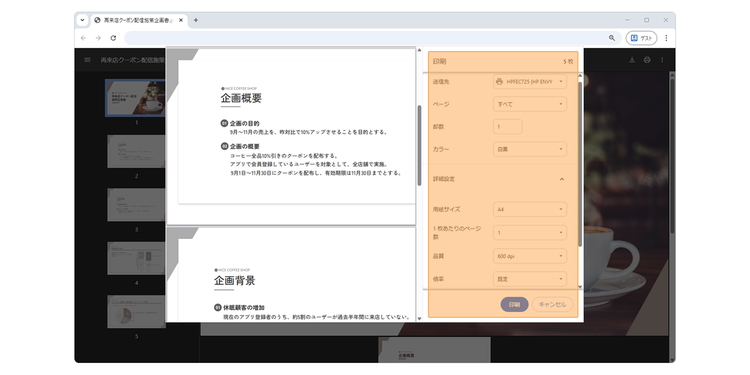The width and height of the screenshot is (750, 375).
Task: Open PDF viewer more options menu
Action: pos(662,60)
